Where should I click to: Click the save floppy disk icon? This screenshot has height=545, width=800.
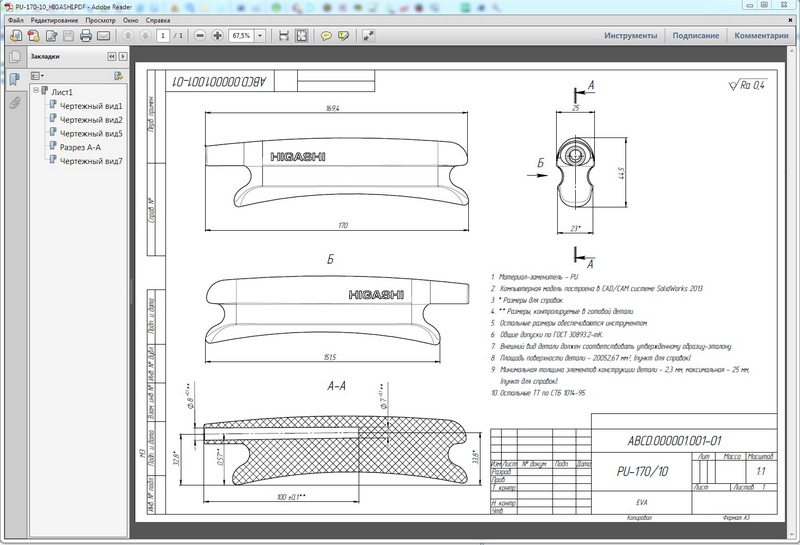[69, 36]
